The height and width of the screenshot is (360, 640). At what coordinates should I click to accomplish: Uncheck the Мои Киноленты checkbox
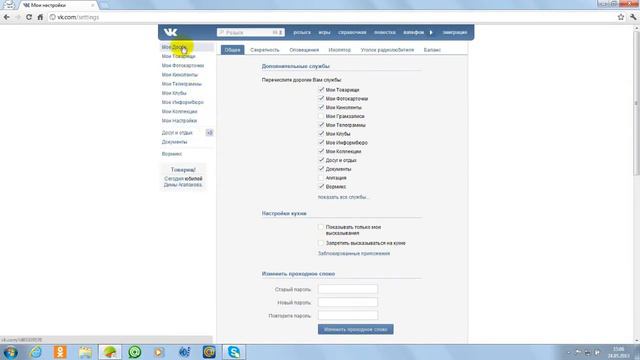click(x=321, y=107)
